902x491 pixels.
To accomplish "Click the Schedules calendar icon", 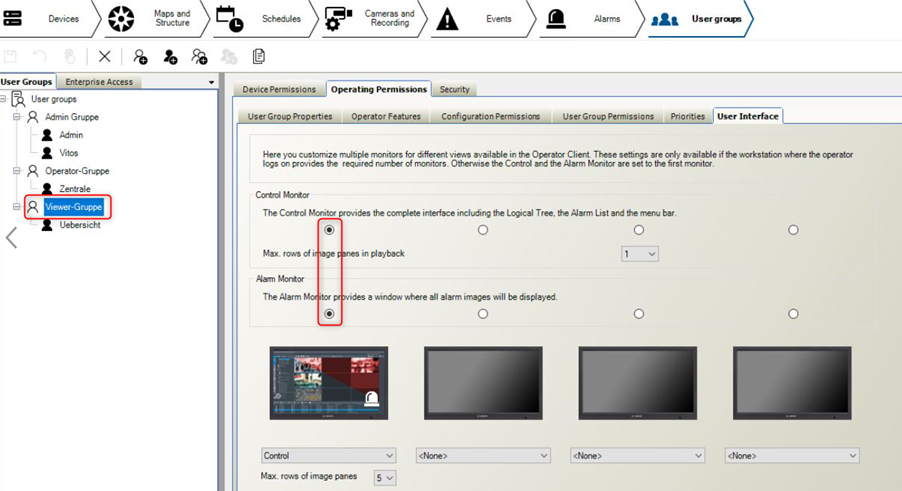I will click(228, 19).
